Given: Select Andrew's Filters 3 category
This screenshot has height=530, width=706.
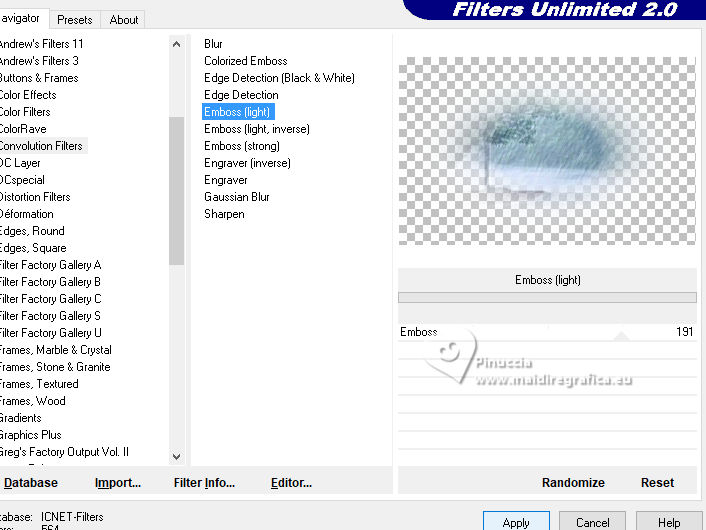Looking at the screenshot, I should click(39, 61).
